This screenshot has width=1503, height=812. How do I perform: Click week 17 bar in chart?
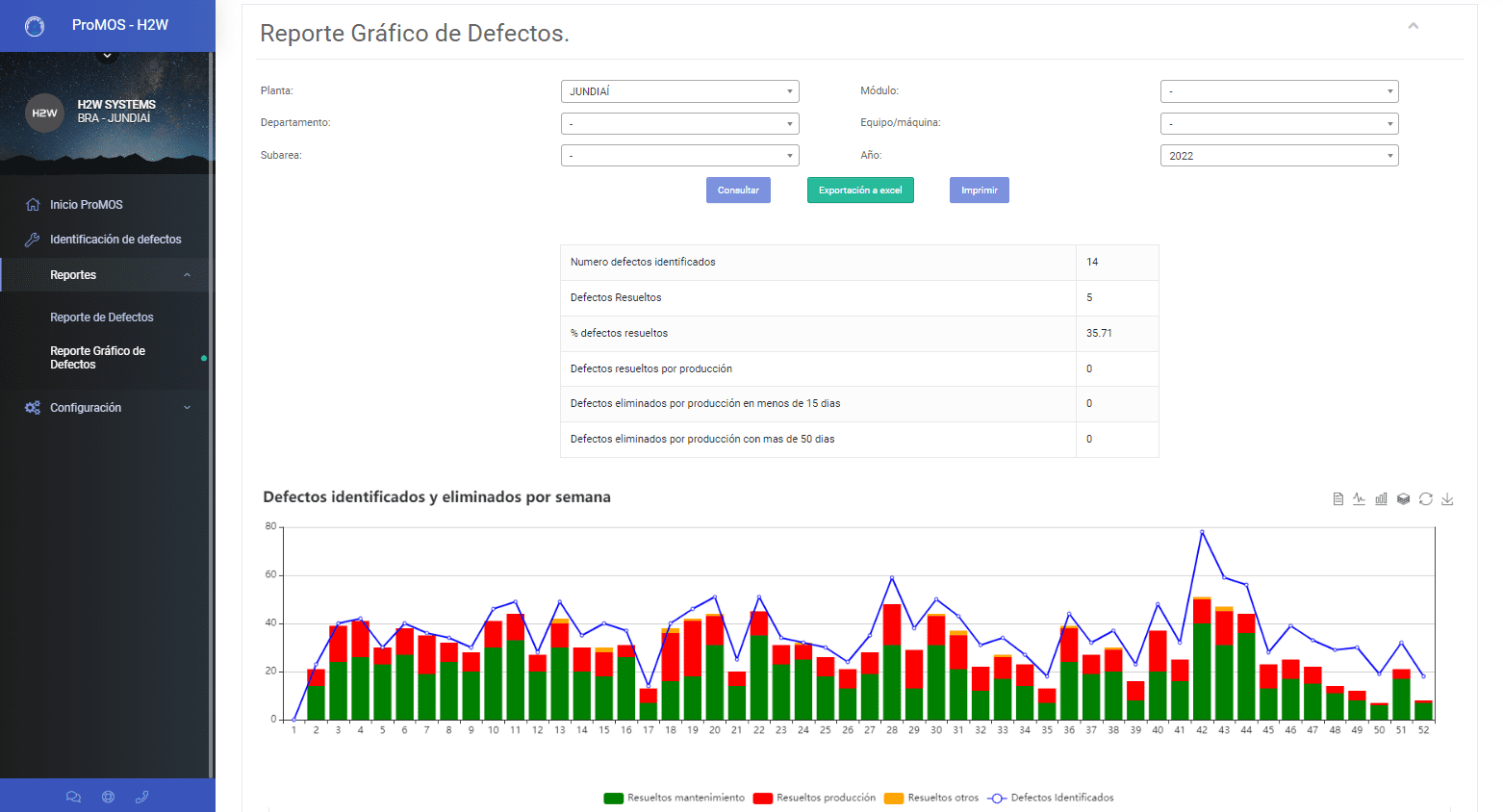point(649,704)
